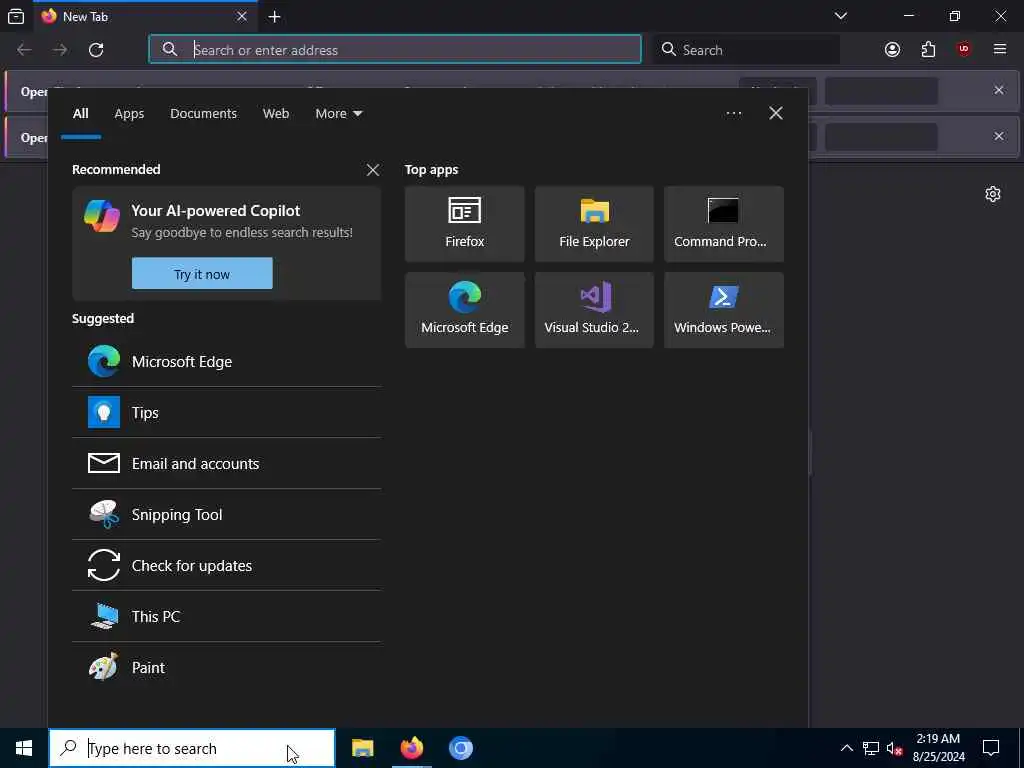Open File Explorer from taskbar
The width and height of the screenshot is (1024, 768).
[x=362, y=748]
